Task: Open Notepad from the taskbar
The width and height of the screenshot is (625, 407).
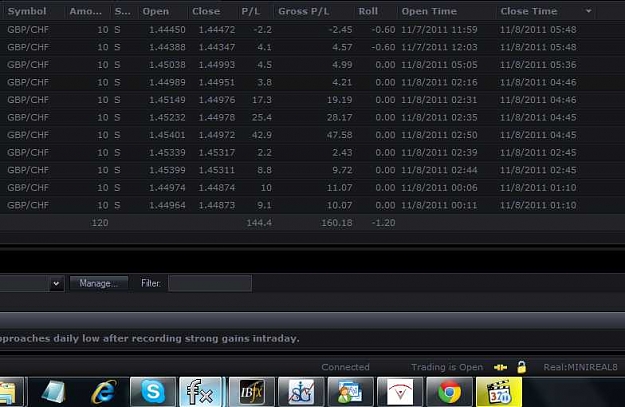Action: coord(53,392)
